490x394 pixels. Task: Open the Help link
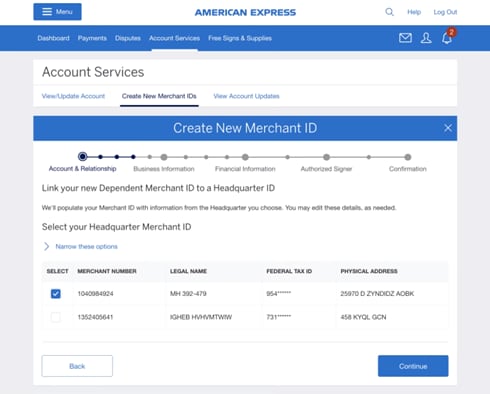point(414,12)
